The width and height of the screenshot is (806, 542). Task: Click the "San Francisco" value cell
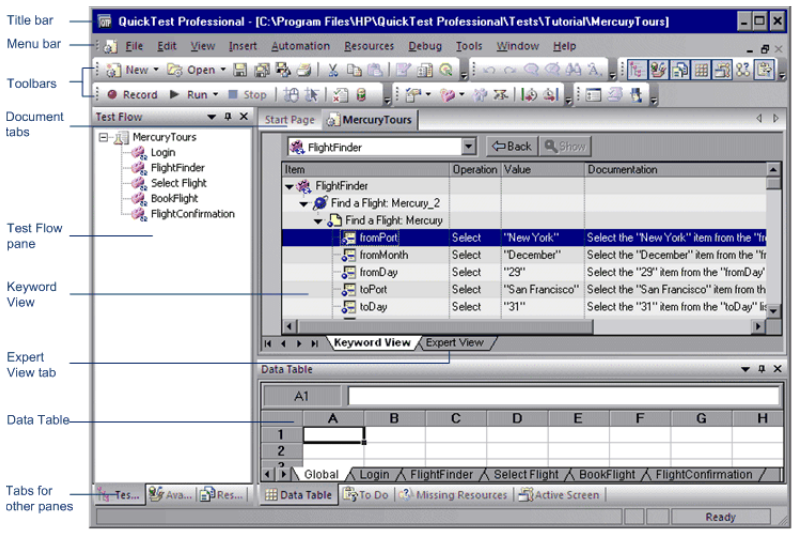542,290
